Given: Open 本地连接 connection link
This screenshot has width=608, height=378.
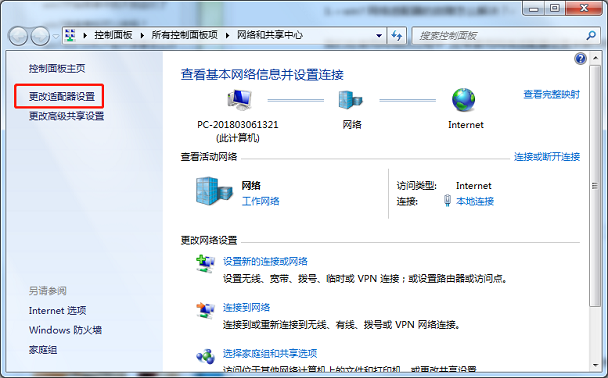Looking at the screenshot, I should tap(475, 201).
